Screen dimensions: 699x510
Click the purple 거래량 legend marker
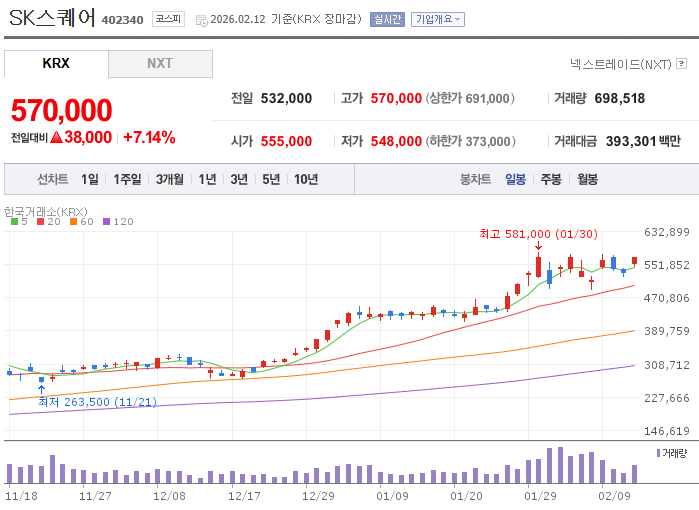point(658,453)
